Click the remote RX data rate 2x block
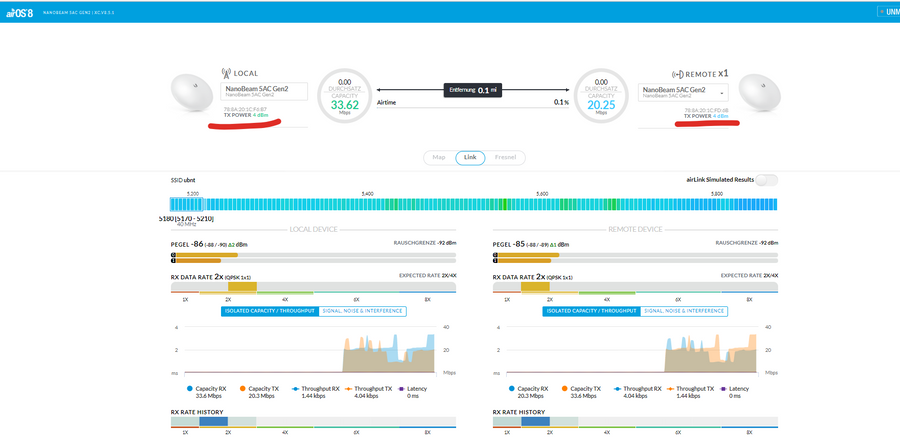Image resolution: width=900 pixels, height=446 pixels. 536,286
